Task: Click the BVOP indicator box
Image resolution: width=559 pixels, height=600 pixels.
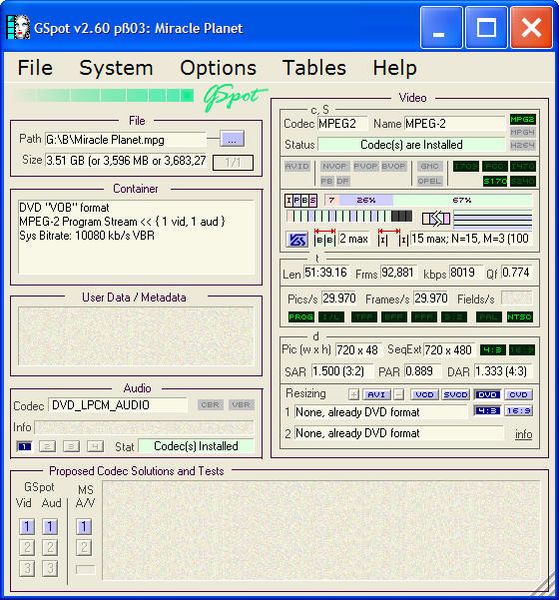Action: point(393,166)
